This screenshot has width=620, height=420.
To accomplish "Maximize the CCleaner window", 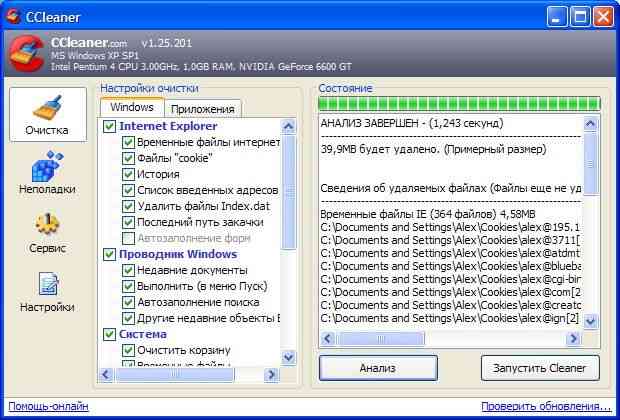I will (580, 17).
